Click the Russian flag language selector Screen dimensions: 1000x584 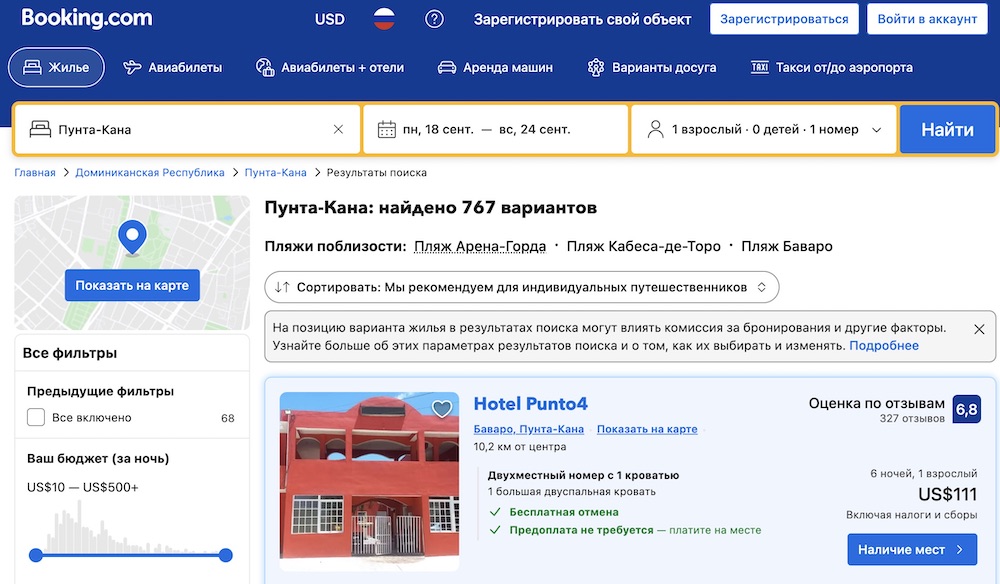[x=383, y=18]
